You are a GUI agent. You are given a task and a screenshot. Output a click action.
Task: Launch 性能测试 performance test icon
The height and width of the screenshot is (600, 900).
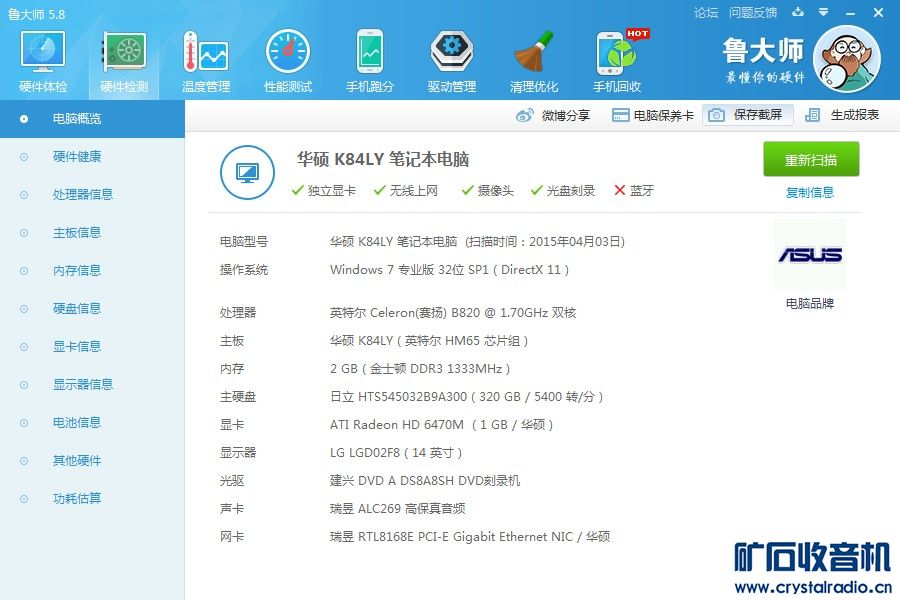[288, 62]
